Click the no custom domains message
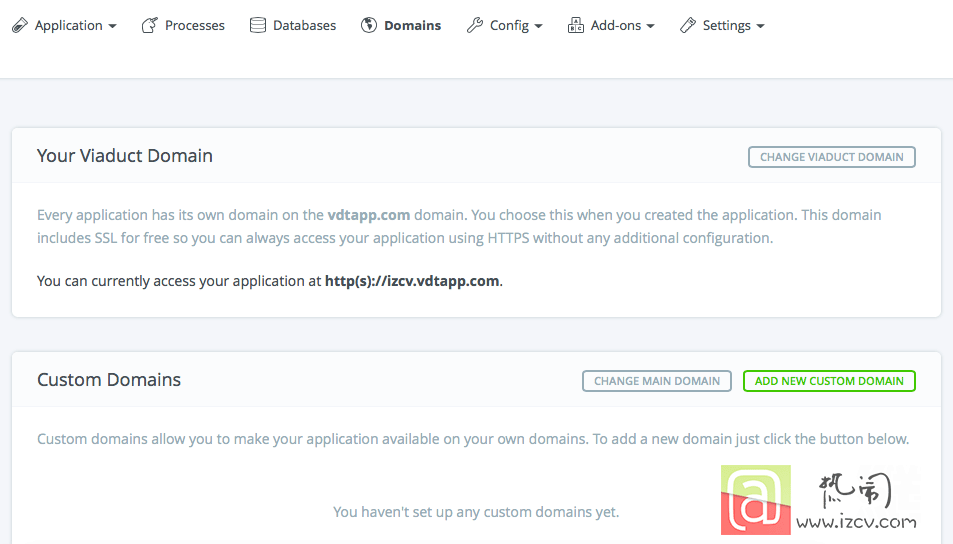 coord(476,512)
